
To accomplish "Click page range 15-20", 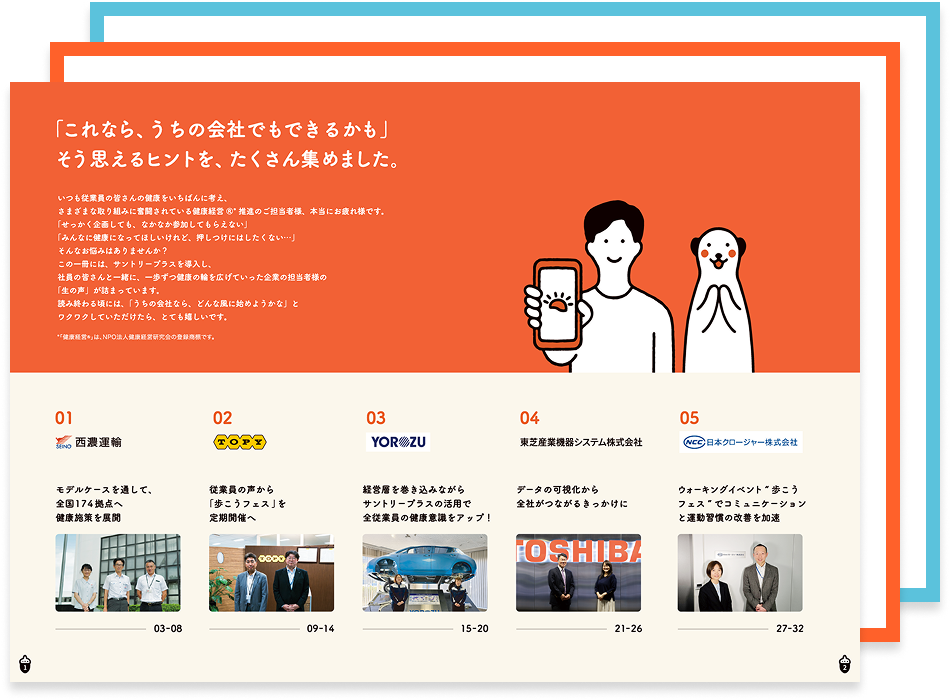I will pos(474,628).
